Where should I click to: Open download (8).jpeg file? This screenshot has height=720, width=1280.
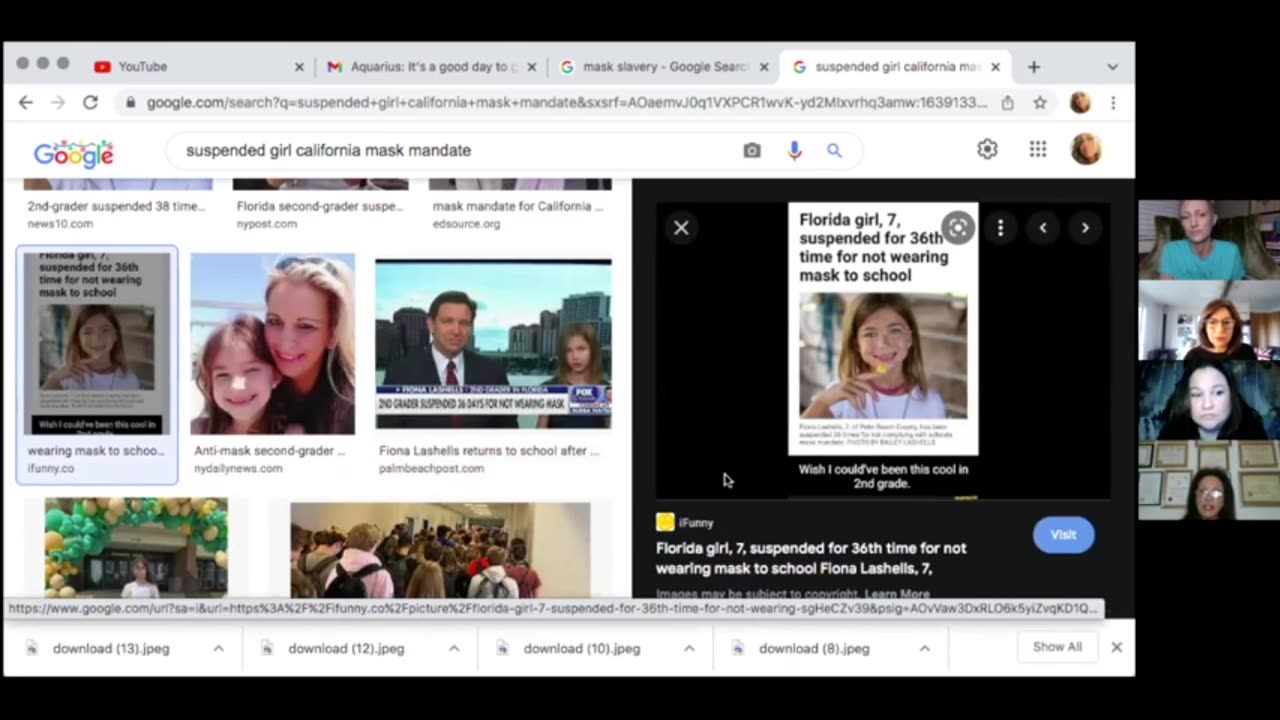point(814,648)
